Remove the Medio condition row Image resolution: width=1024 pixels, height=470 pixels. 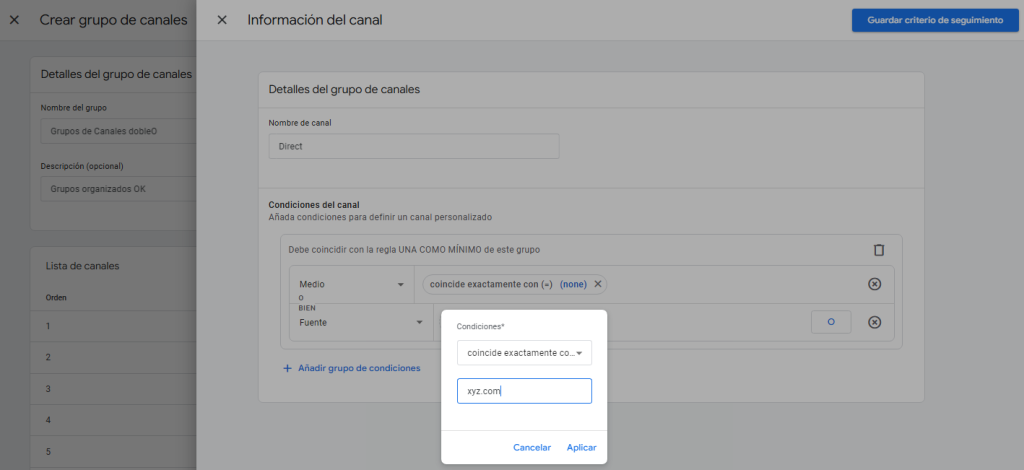[x=874, y=284]
